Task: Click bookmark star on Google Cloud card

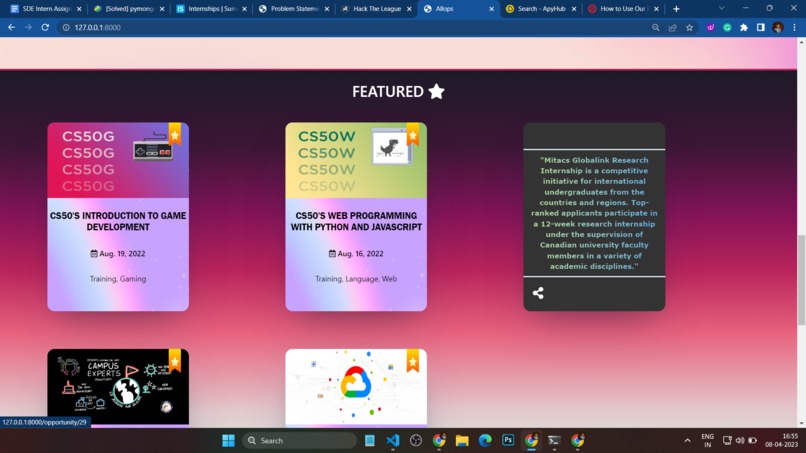Action: (x=413, y=361)
